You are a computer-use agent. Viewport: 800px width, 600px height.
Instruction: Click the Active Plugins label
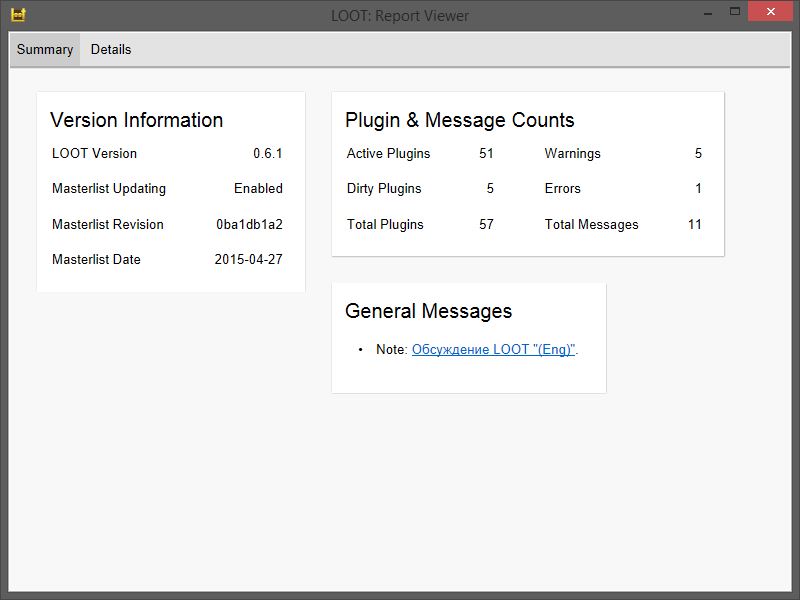click(x=388, y=154)
